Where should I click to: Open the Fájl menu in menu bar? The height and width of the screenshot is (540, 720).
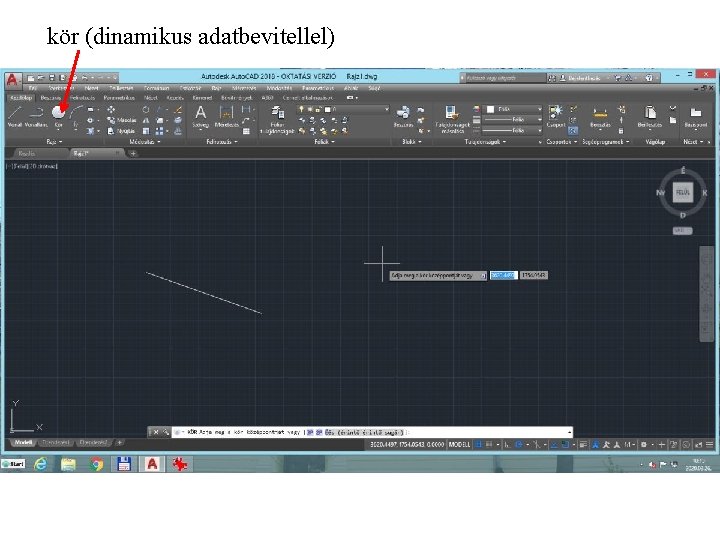pyautogui.click(x=33, y=88)
